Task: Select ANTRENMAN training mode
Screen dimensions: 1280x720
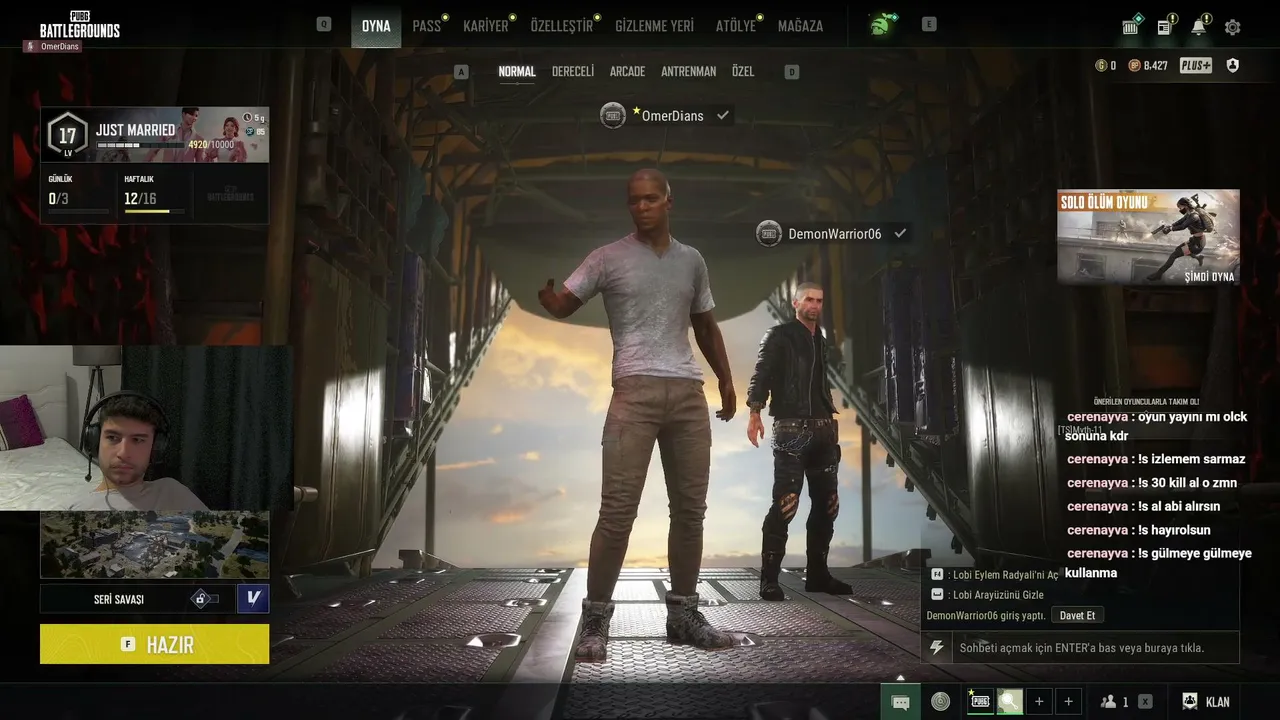Action: click(688, 72)
